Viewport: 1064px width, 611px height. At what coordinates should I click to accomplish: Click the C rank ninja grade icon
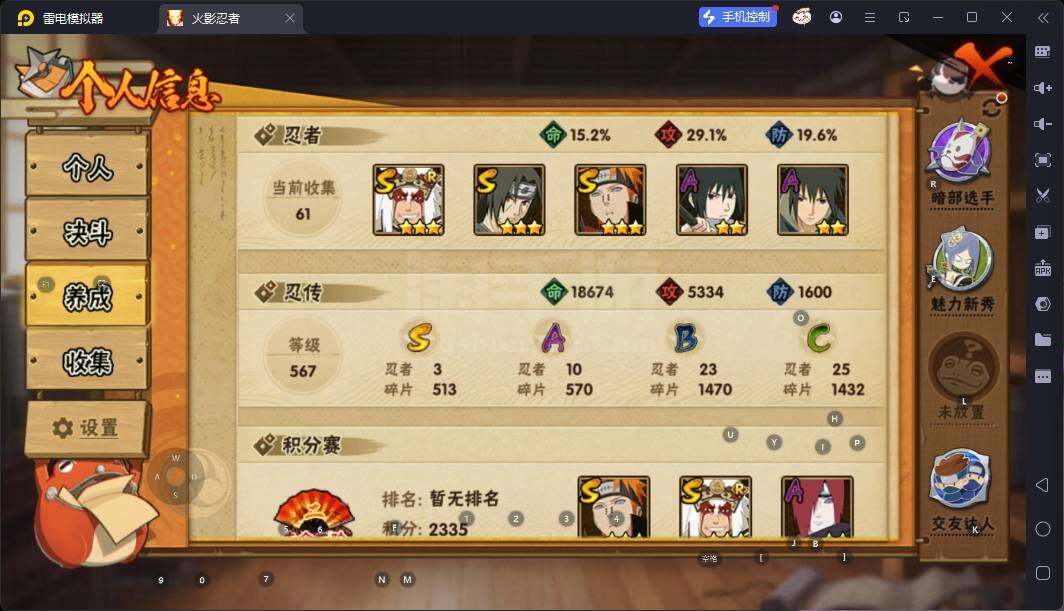point(819,337)
